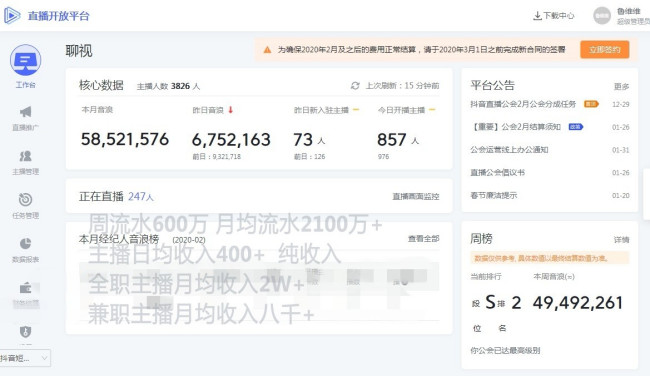650x376 pixels.
Task: Open notice 公会运营线上办公通知
Action: click(x=509, y=150)
